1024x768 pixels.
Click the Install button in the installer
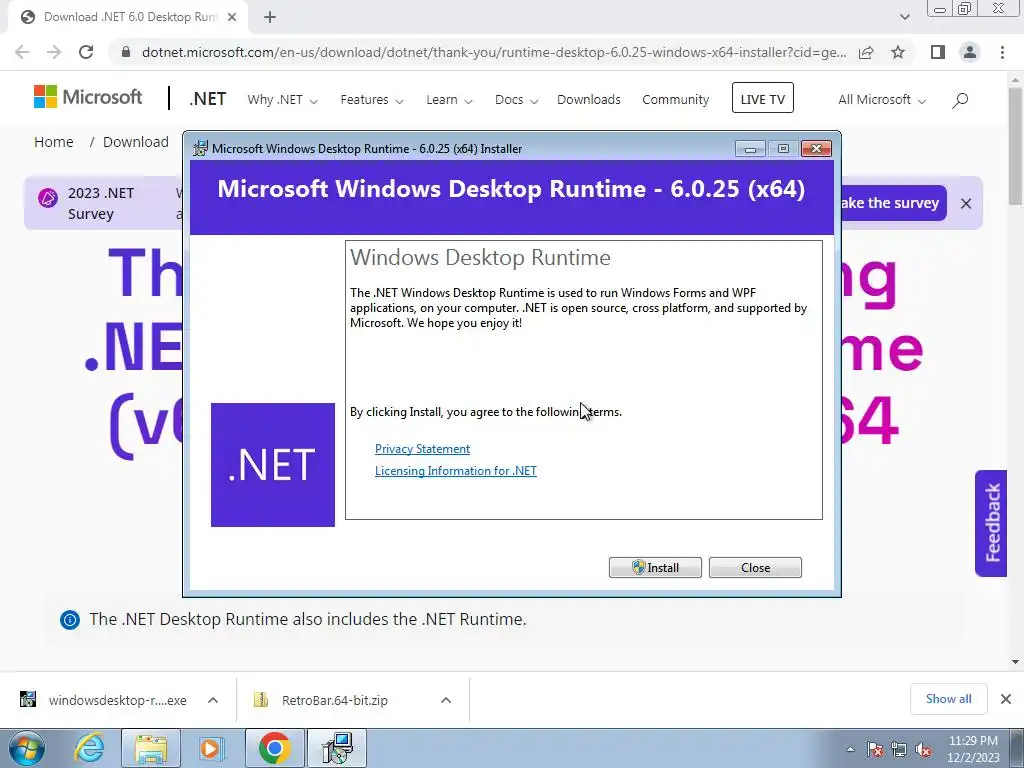pyautogui.click(x=655, y=568)
